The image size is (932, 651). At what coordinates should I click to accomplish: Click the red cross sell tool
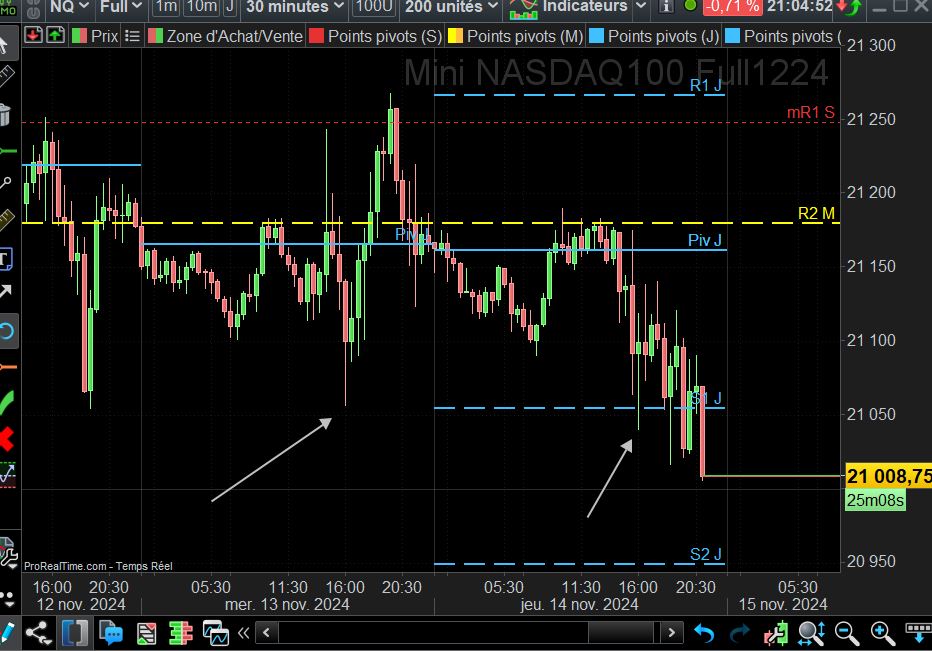7,439
